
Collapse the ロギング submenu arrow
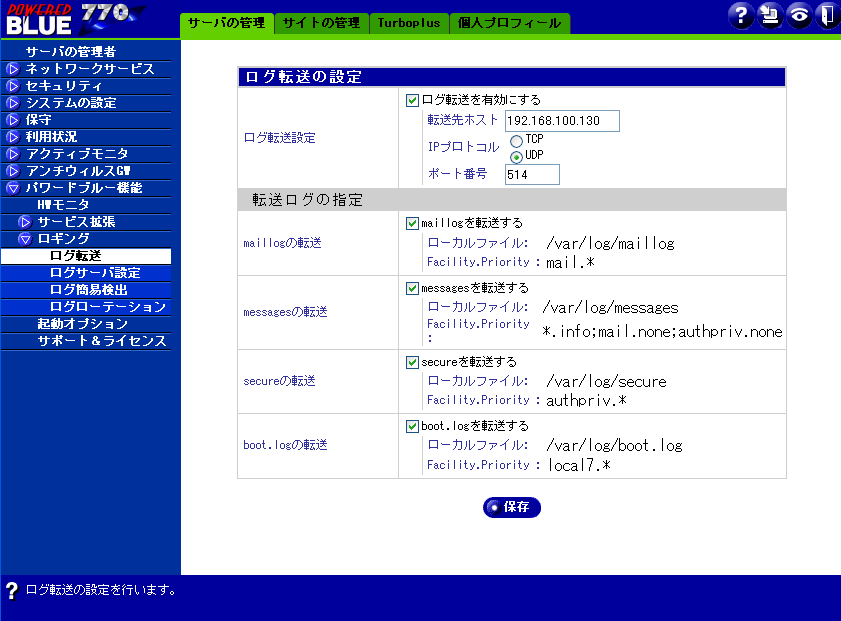26,239
